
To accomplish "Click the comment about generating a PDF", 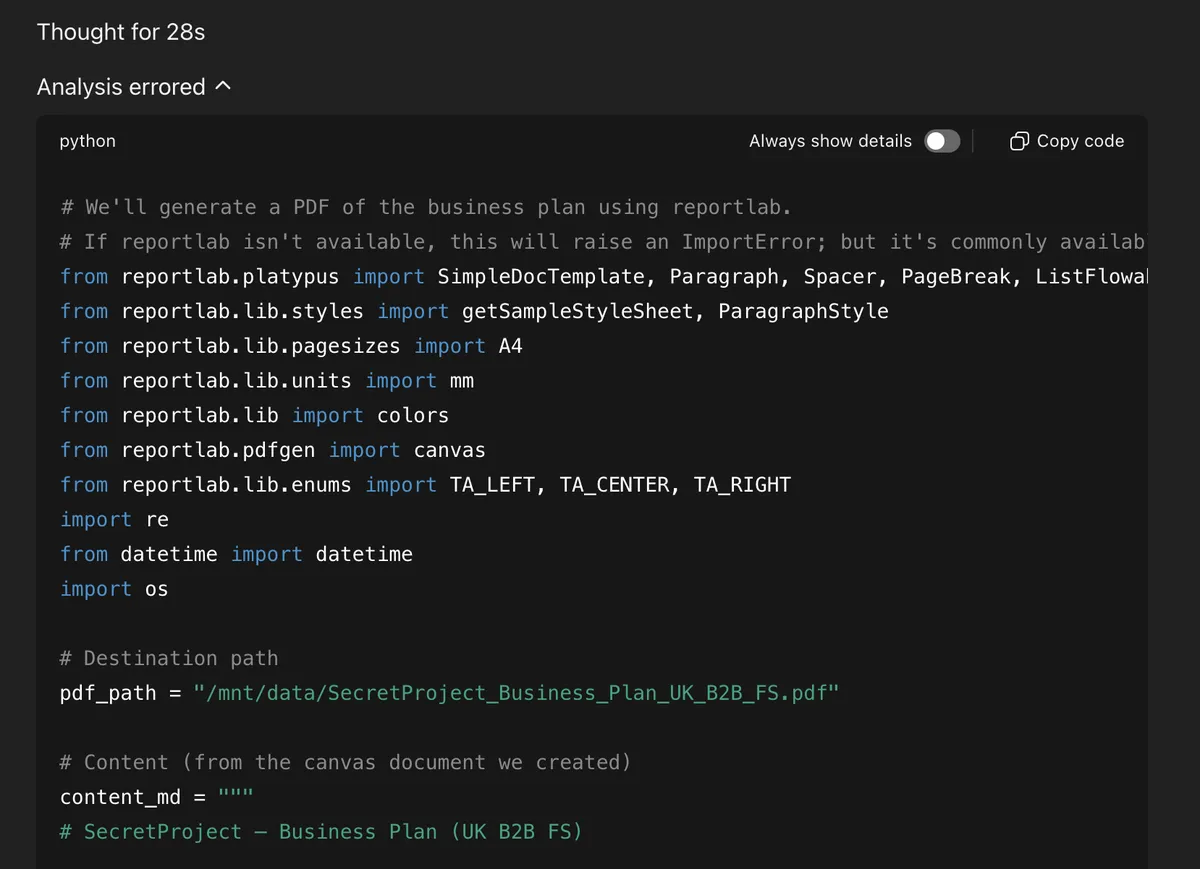I will click(x=426, y=207).
